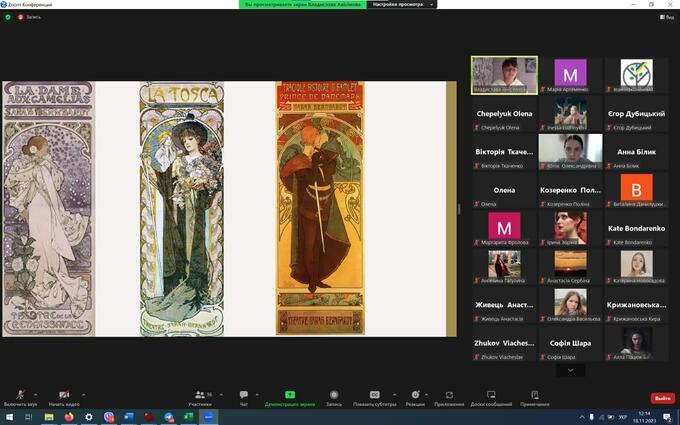Open Task View in taskbar

[x=29, y=417]
